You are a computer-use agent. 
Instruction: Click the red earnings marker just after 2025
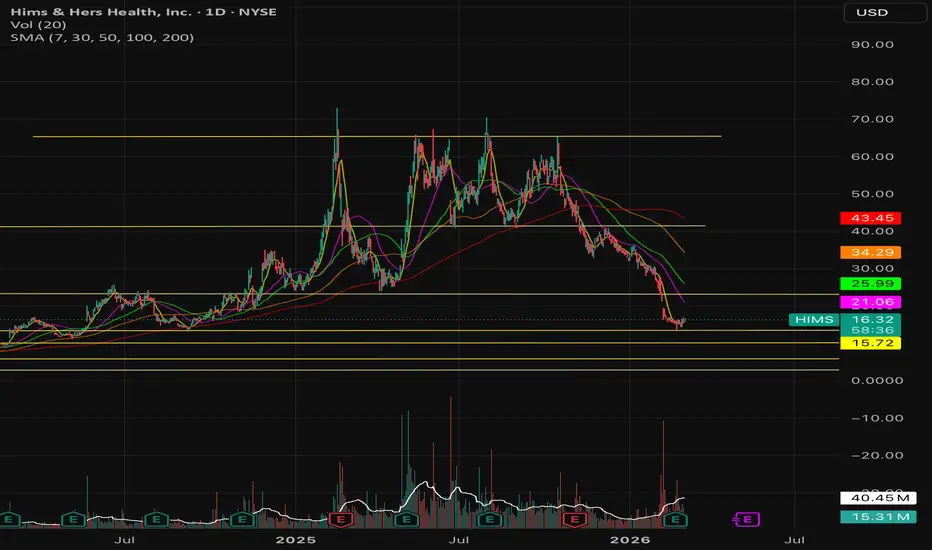pos(341,519)
